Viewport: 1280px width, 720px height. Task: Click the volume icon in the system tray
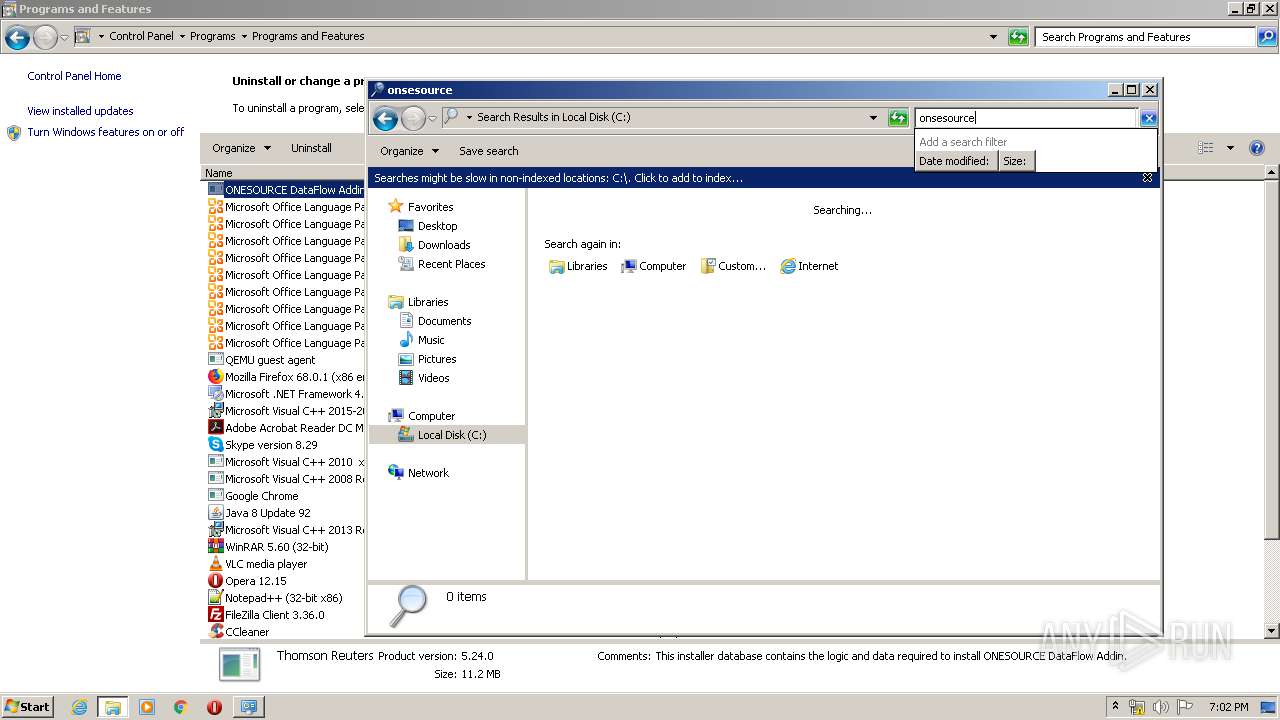pos(1160,707)
